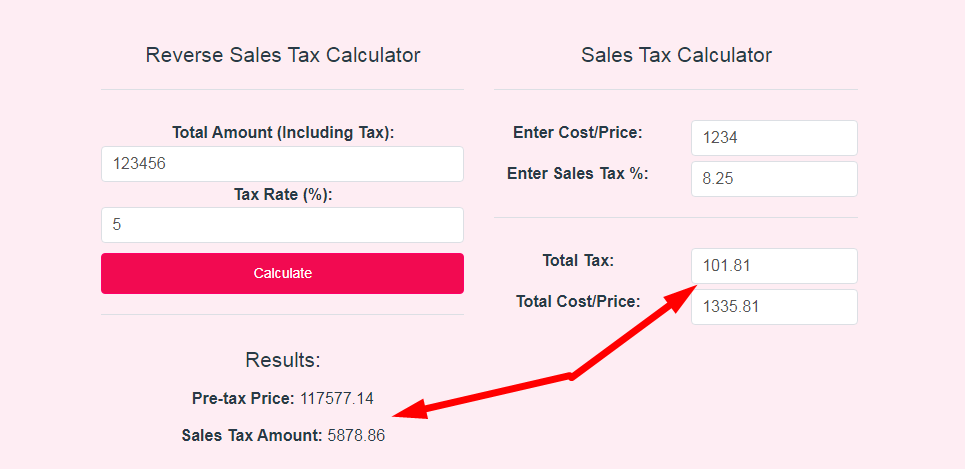This screenshot has height=469, width=965.
Task: Click the Total Tax output box 101.81
Action: coord(774,266)
